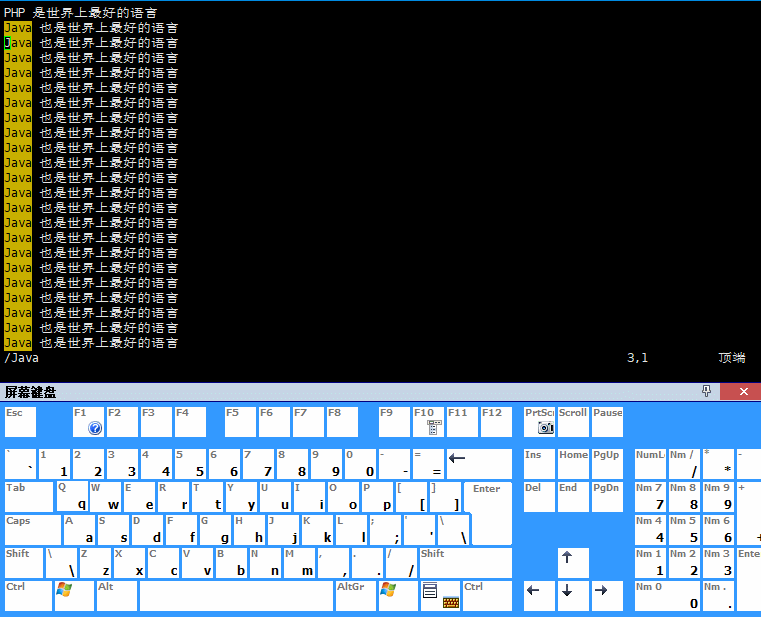Toggle the NumLock key

click(650, 464)
